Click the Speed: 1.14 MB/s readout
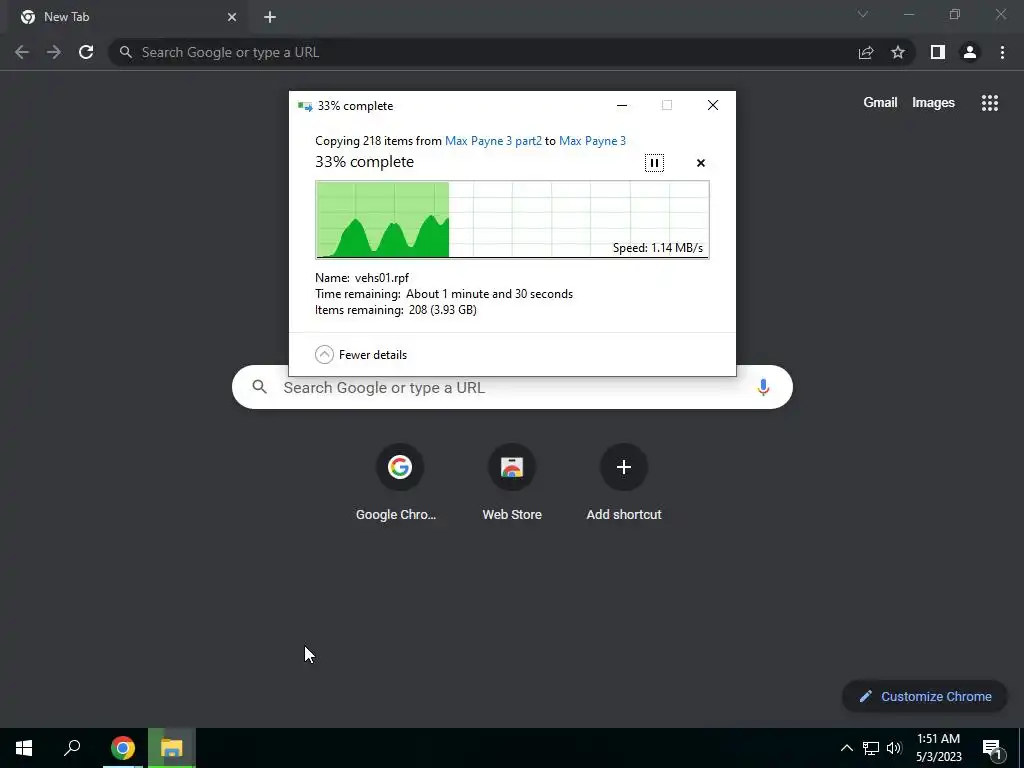This screenshot has height=768, width=1024. (658, 248)
